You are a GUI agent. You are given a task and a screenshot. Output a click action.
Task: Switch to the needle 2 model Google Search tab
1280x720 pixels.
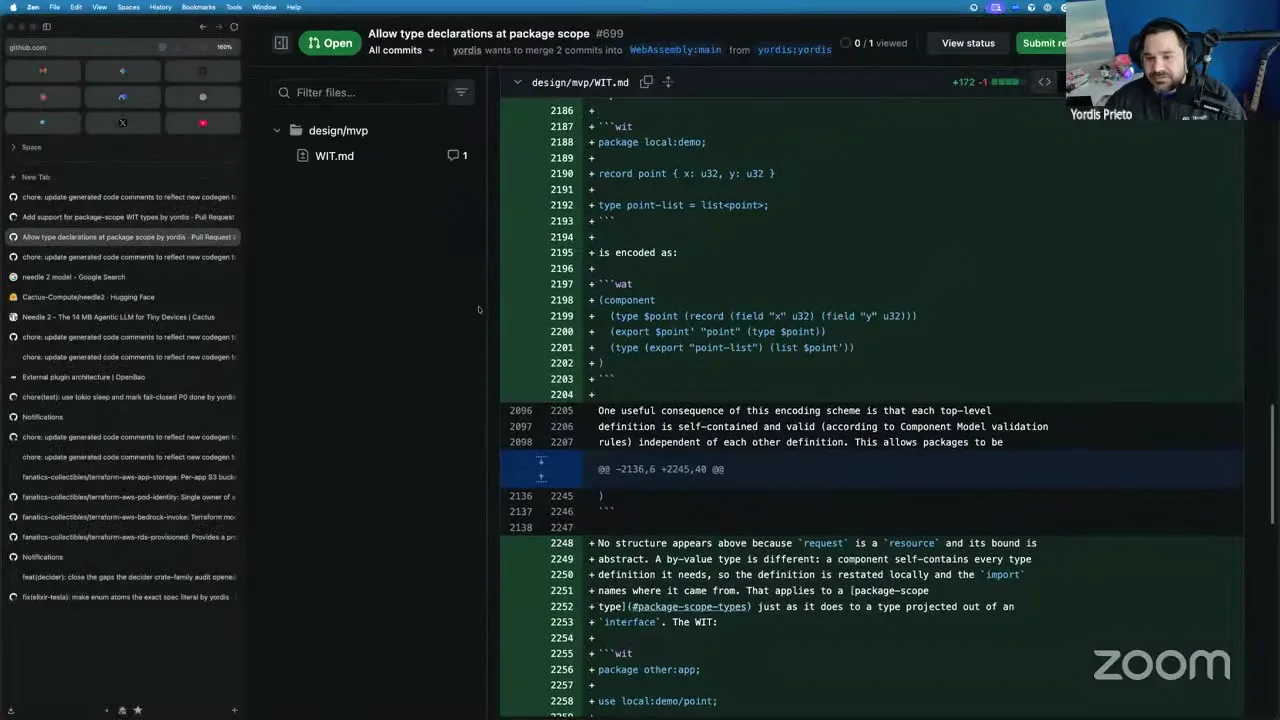click(123, 277)
